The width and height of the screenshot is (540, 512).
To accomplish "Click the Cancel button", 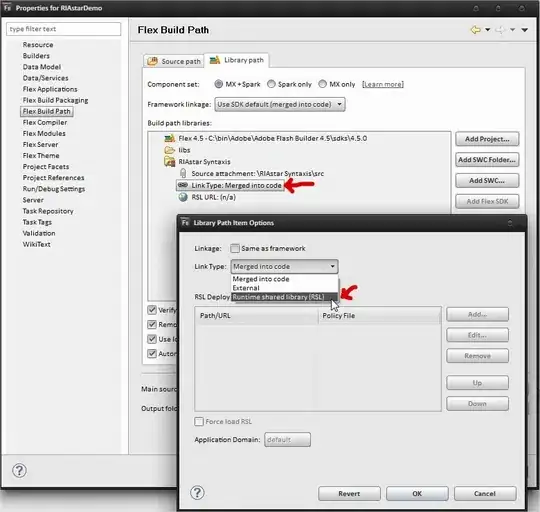I will (485, 493).
